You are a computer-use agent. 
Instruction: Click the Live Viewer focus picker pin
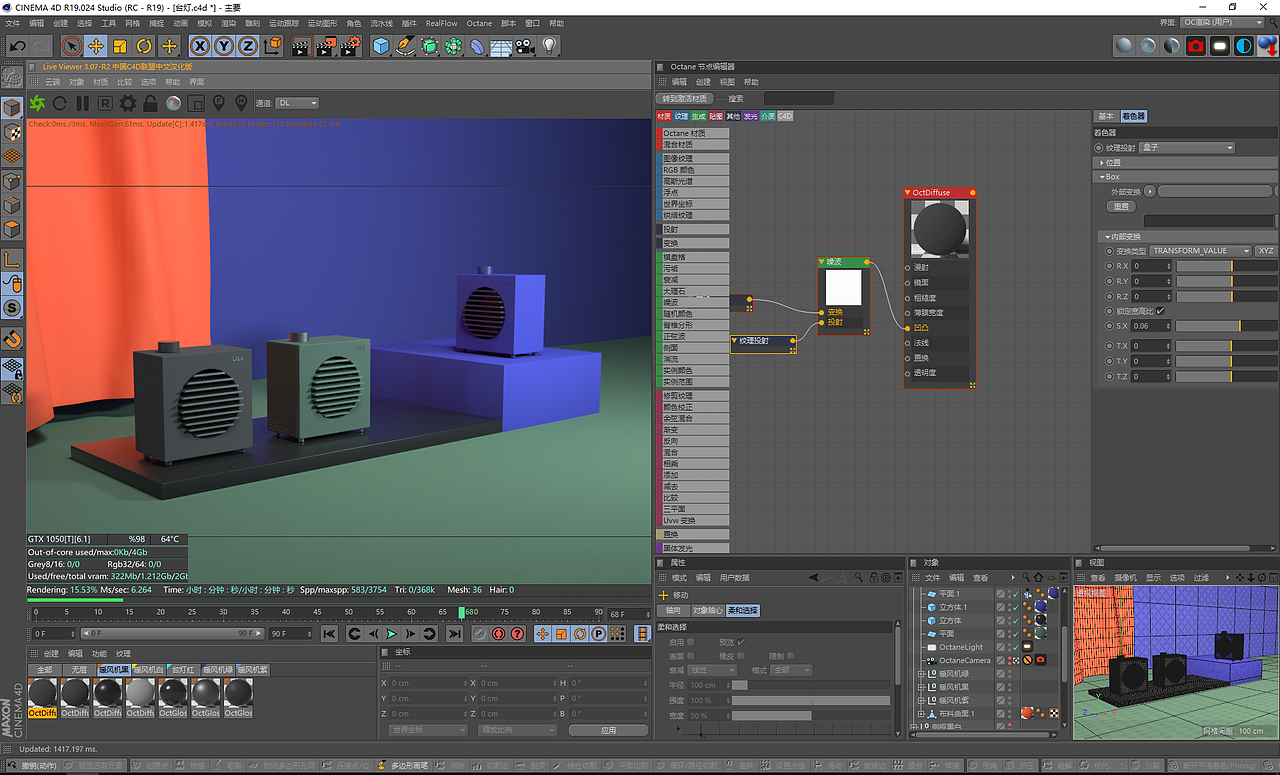[x=219, y=103]
